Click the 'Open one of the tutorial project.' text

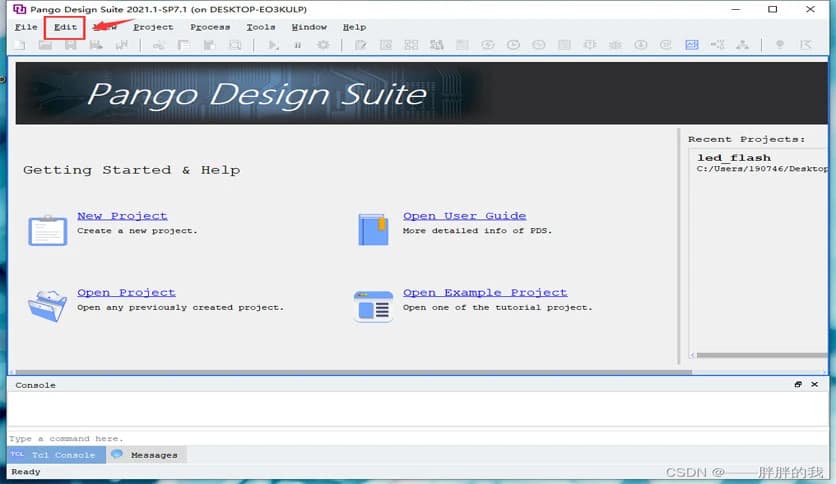(x=497, y=308)
